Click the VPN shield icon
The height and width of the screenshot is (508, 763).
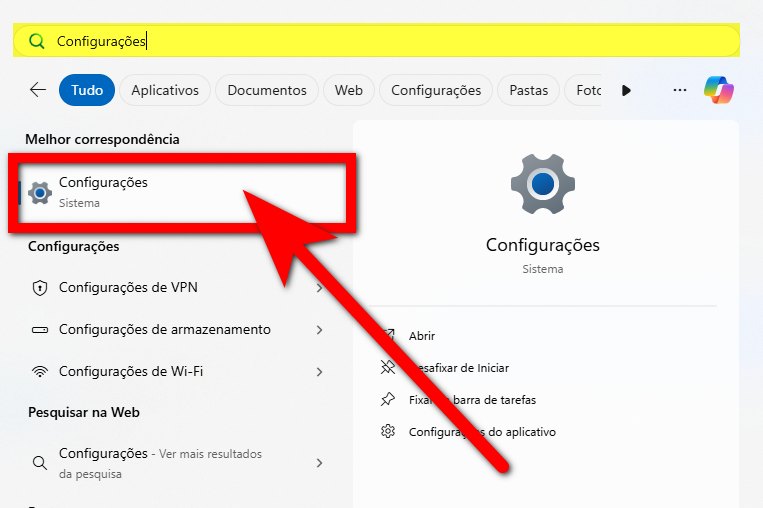pos(40,288)
